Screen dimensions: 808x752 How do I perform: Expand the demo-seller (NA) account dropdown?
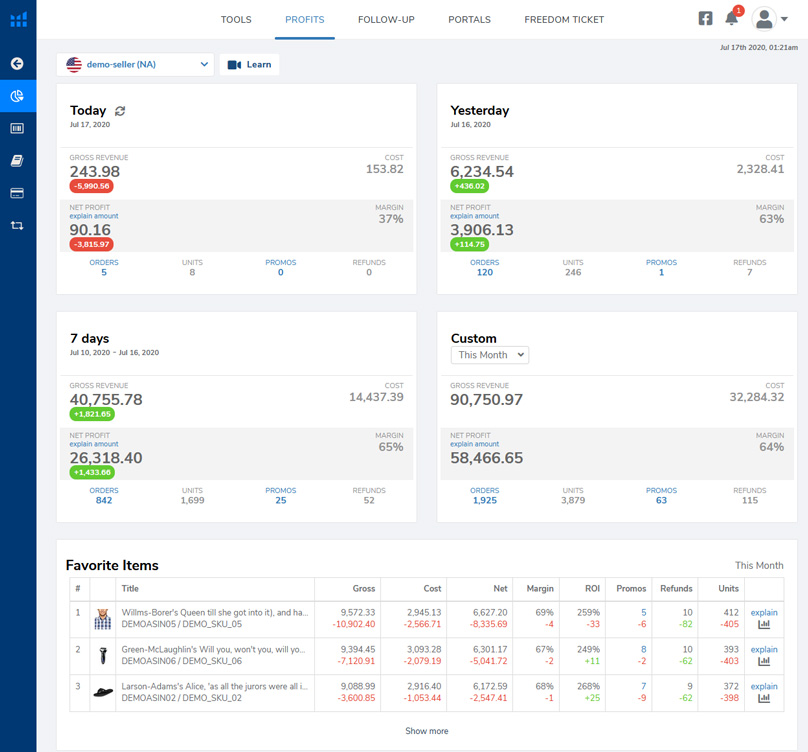[x=136, y=65]
